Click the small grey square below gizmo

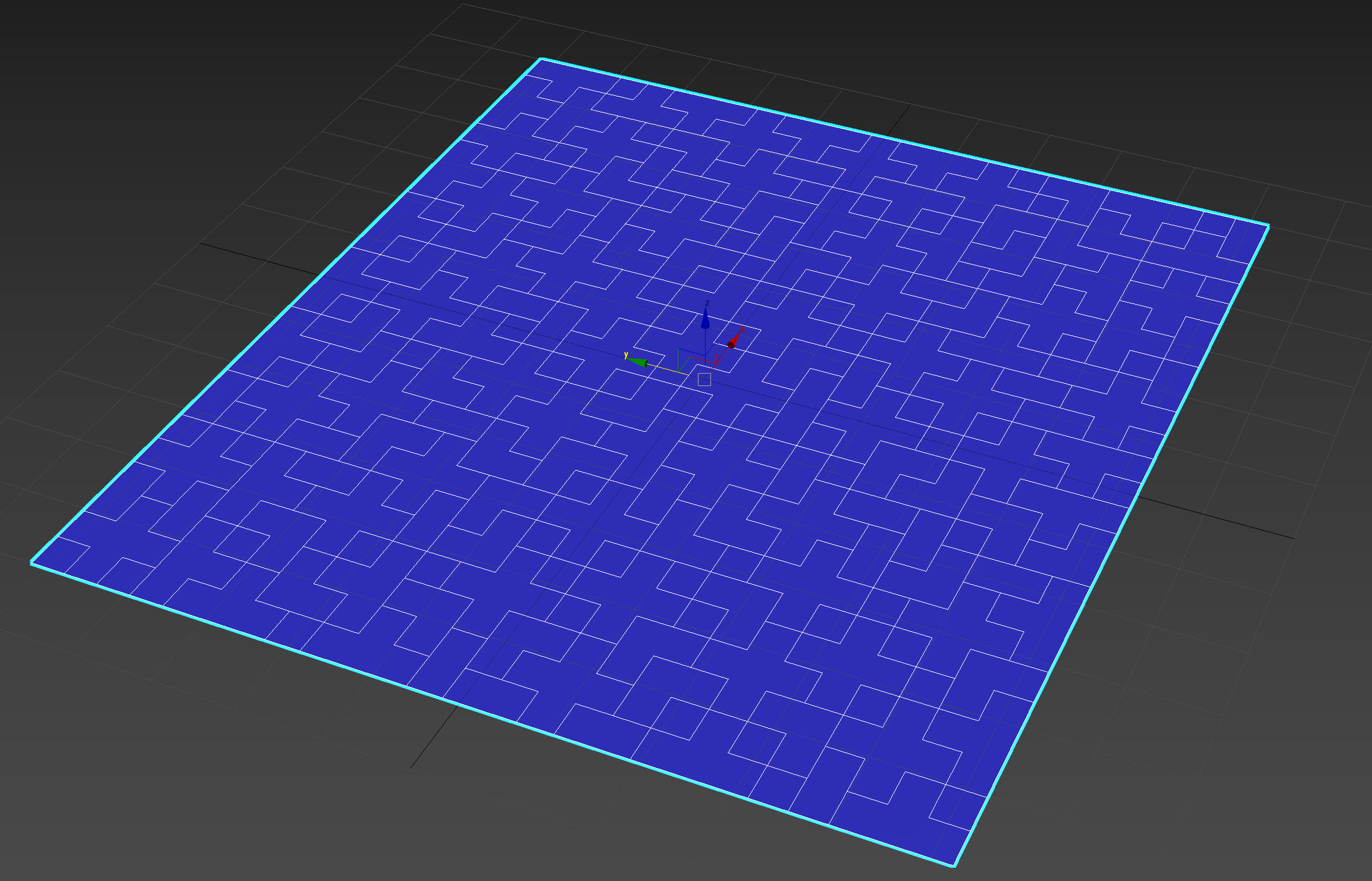click(704, 380)
